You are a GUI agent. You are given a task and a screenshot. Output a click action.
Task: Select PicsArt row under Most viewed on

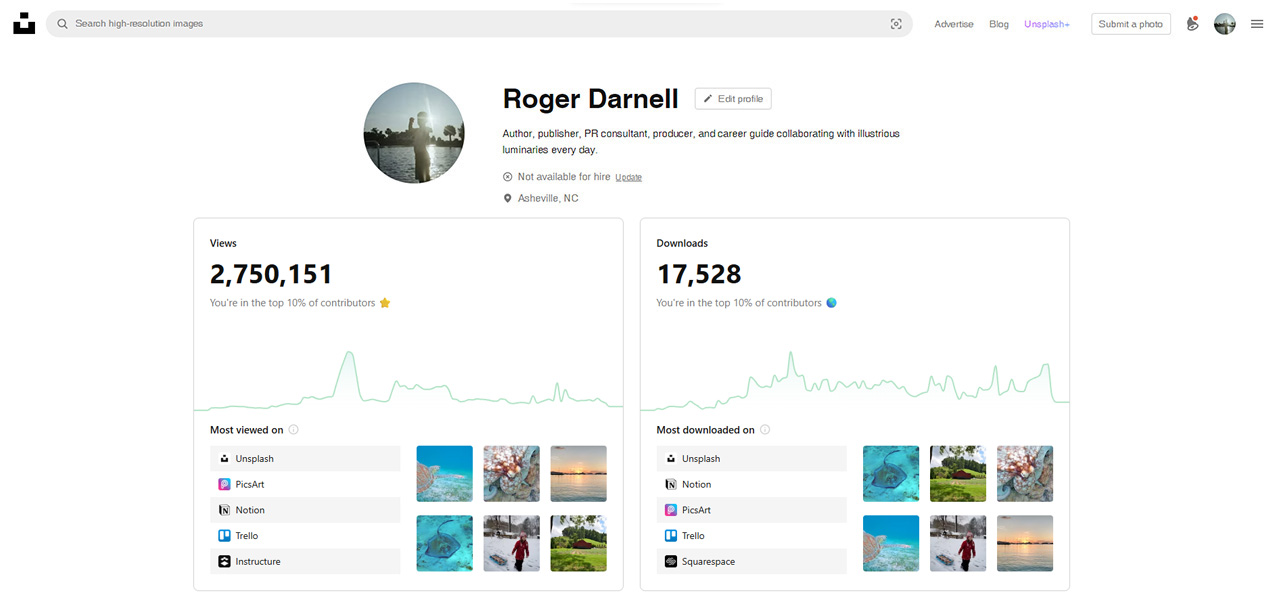click(305, 484)
